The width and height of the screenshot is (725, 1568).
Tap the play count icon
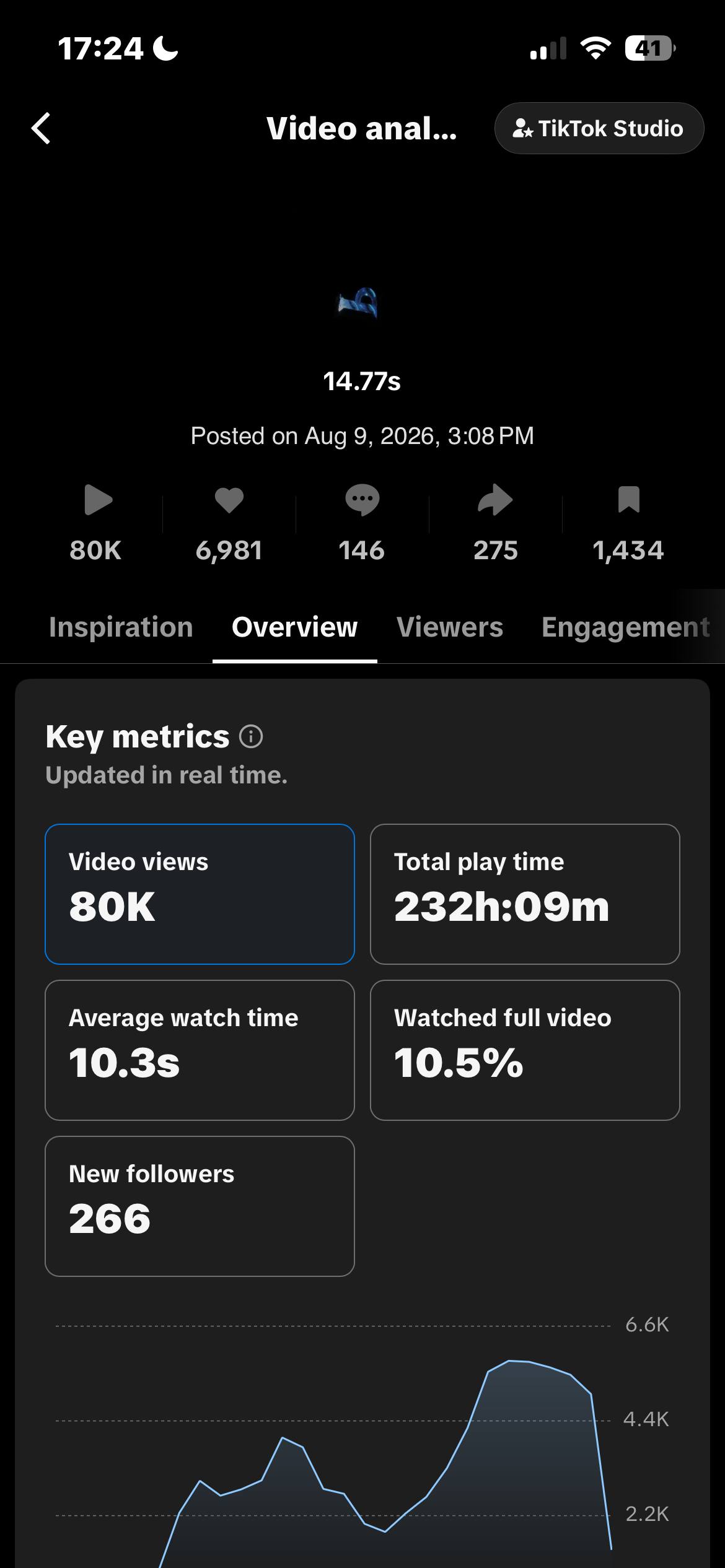(98, 500)
